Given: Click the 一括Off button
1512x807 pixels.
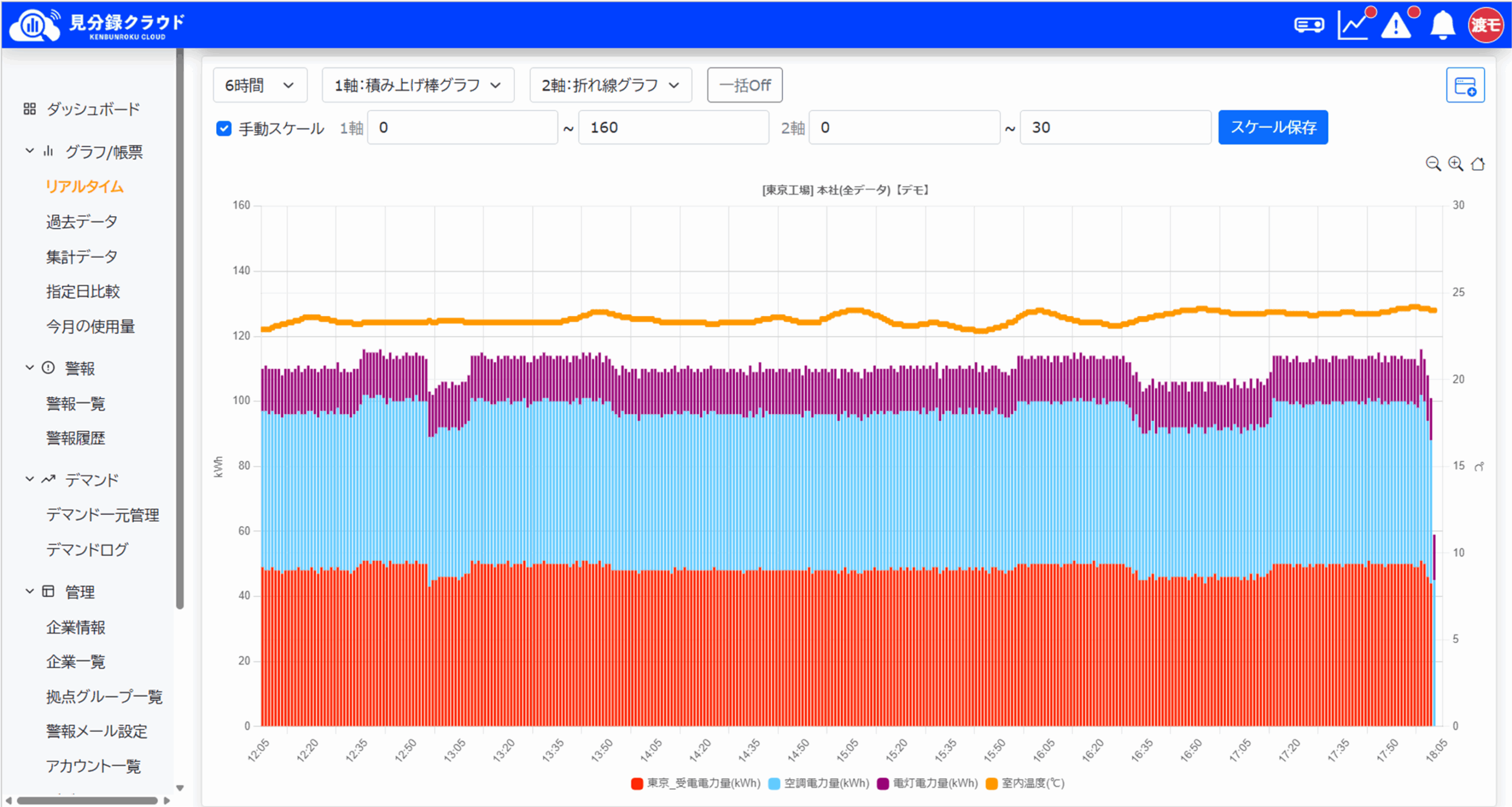Looking at the screenshot, I should 744,86.
